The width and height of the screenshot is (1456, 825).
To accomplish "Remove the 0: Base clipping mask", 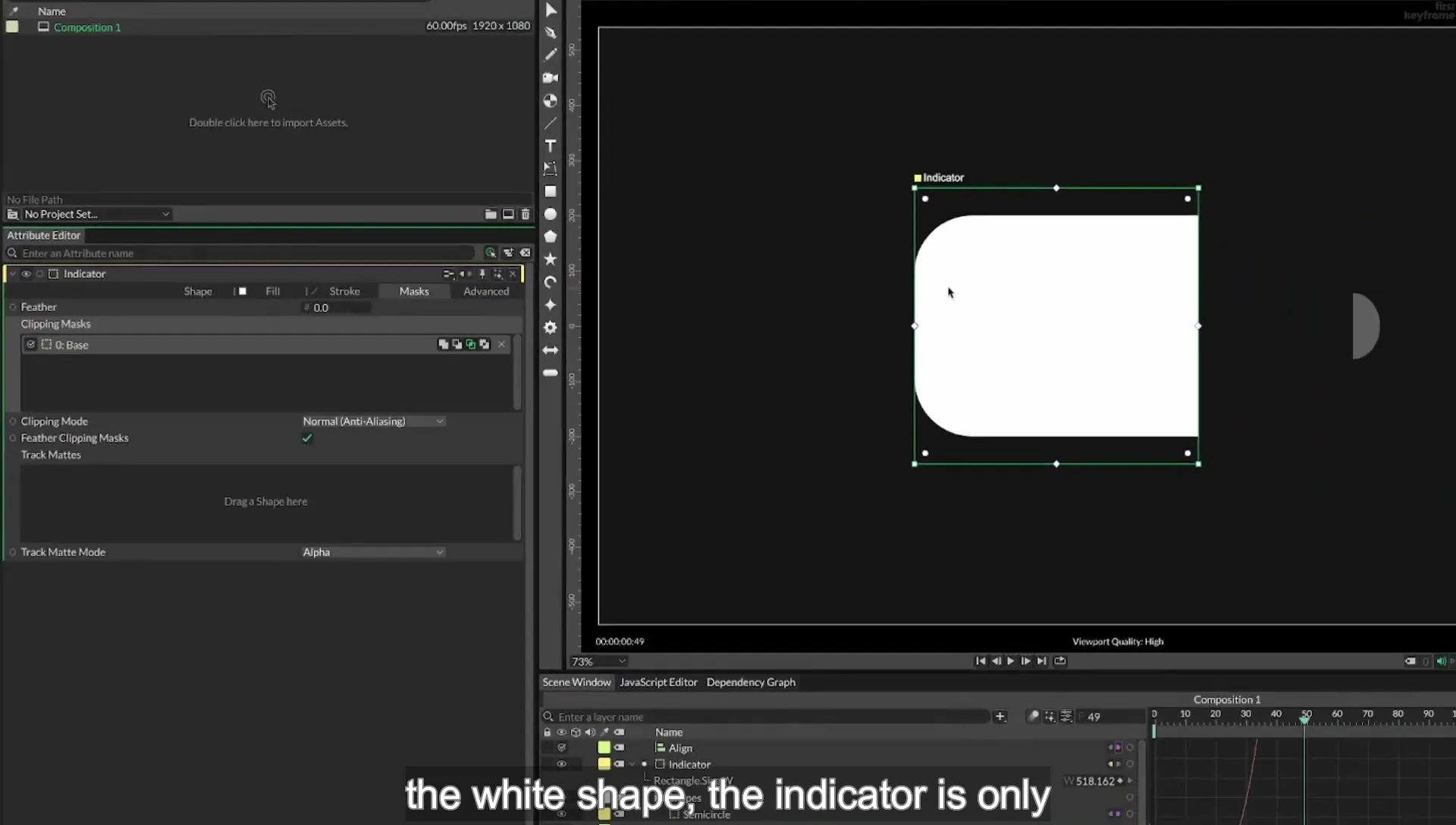I will click(x=501, y=344).
